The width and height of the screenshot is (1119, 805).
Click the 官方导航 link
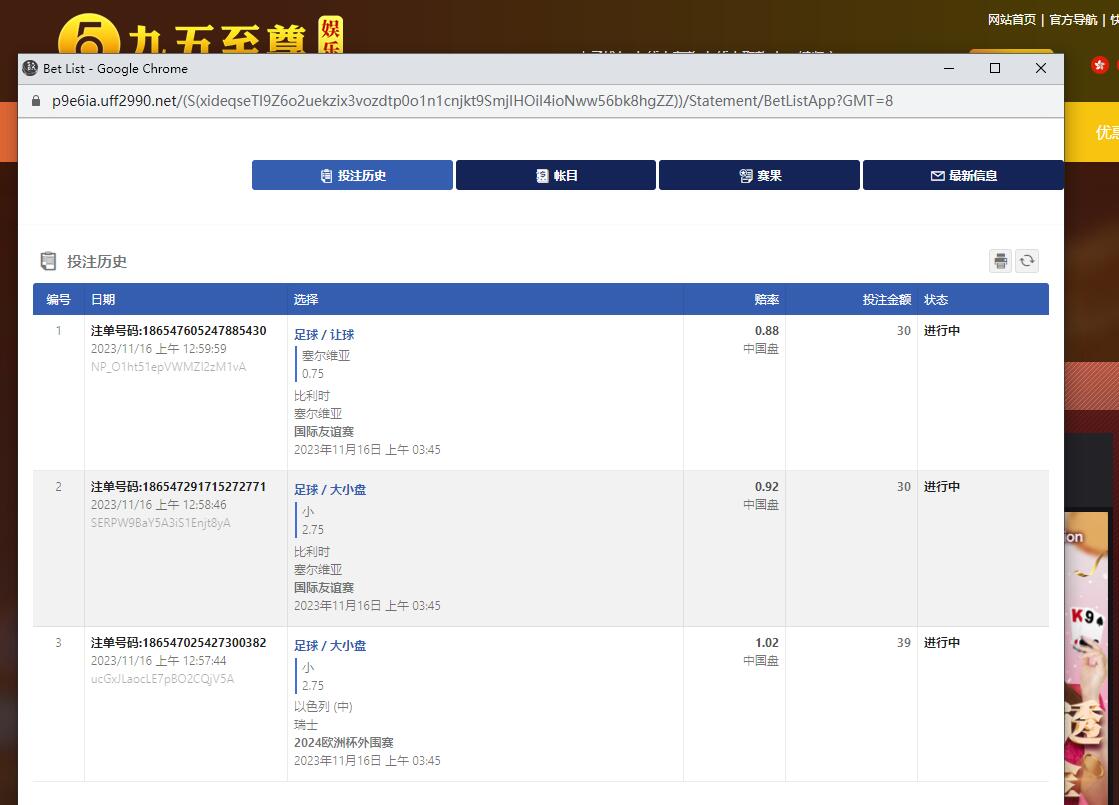coord(1073,20)
